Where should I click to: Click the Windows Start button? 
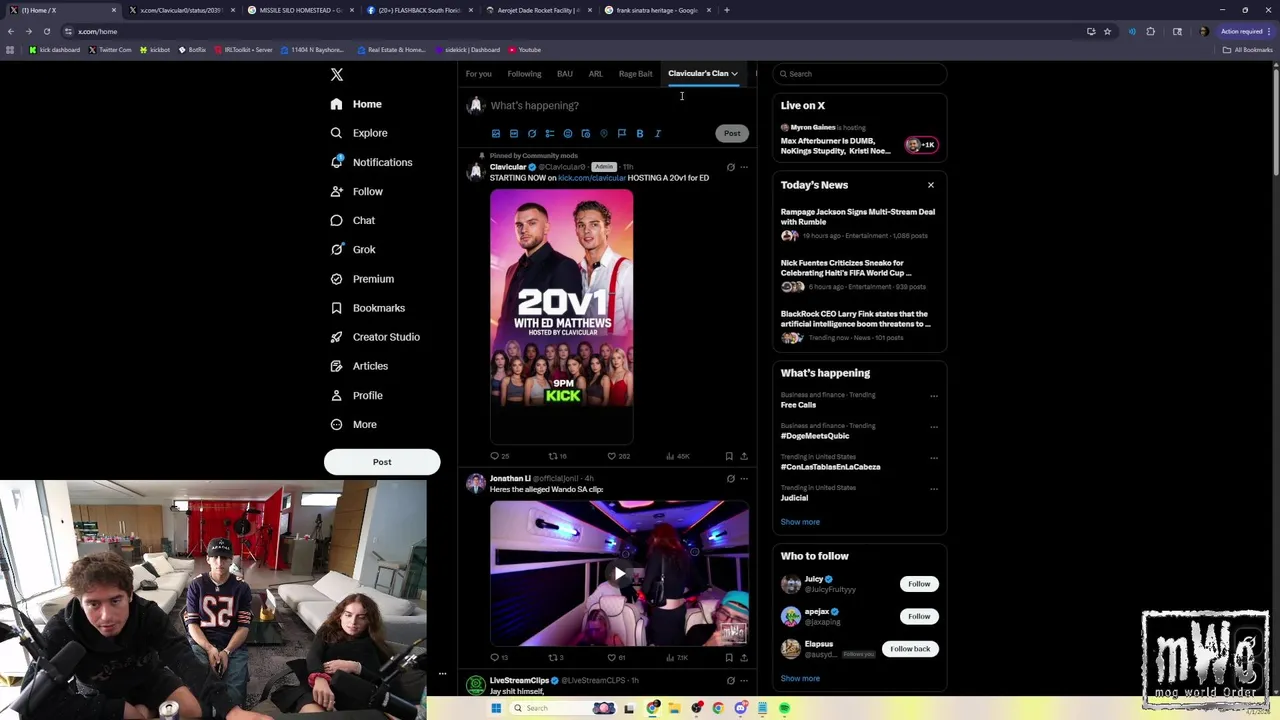(496, 708)
